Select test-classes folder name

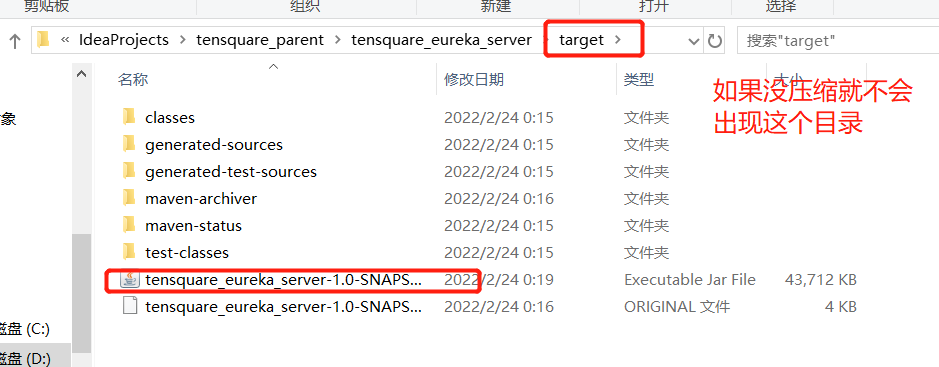187,253
